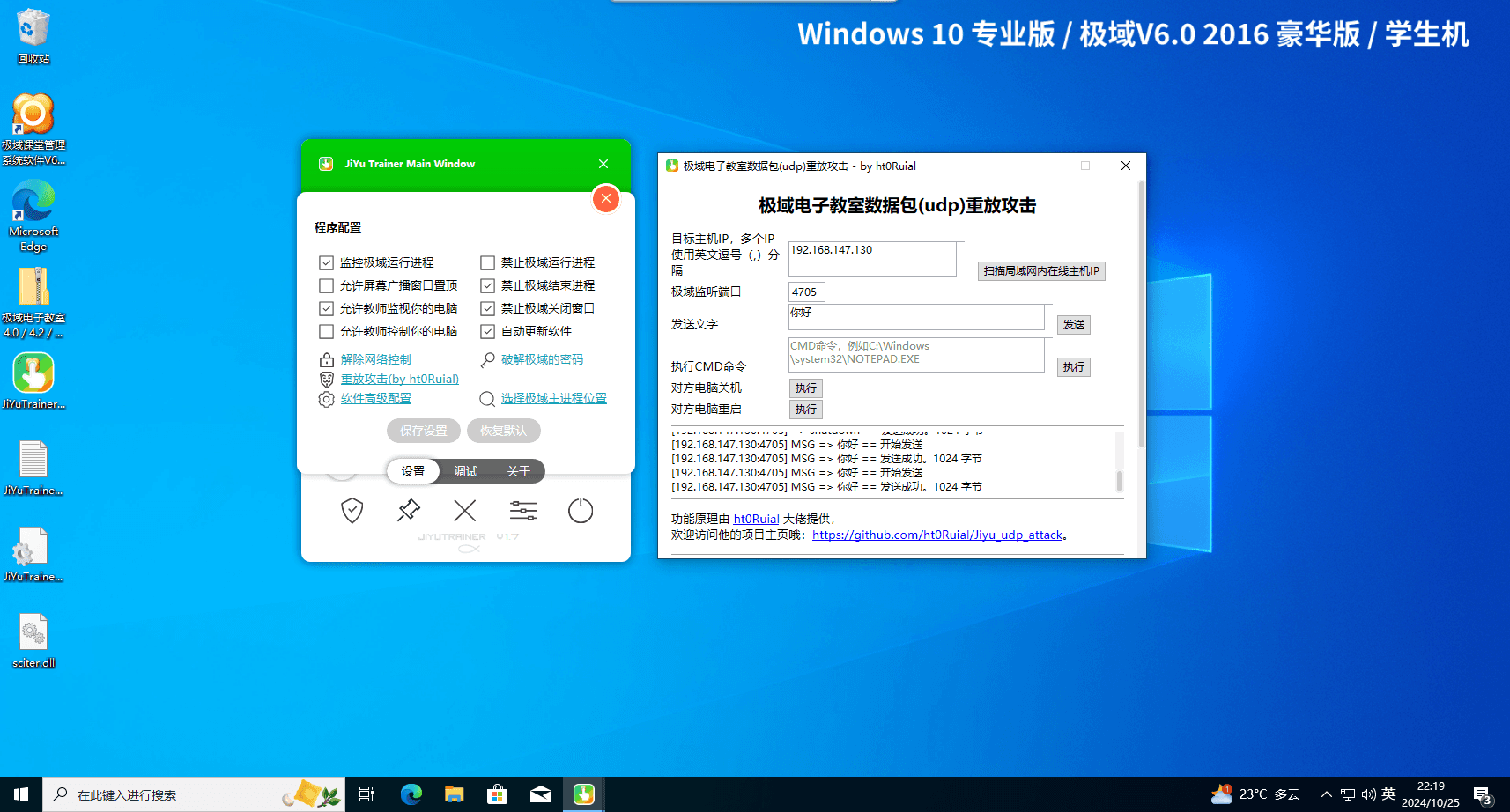Open Task View on the taskbar

[x=366, y=794]
